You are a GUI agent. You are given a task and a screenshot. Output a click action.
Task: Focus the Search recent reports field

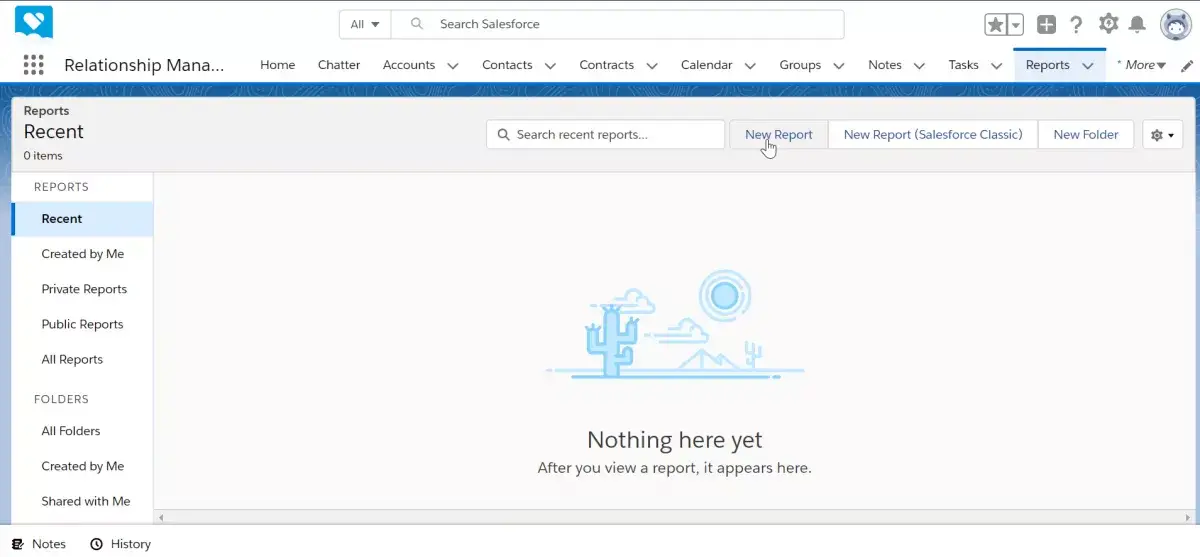606,134
